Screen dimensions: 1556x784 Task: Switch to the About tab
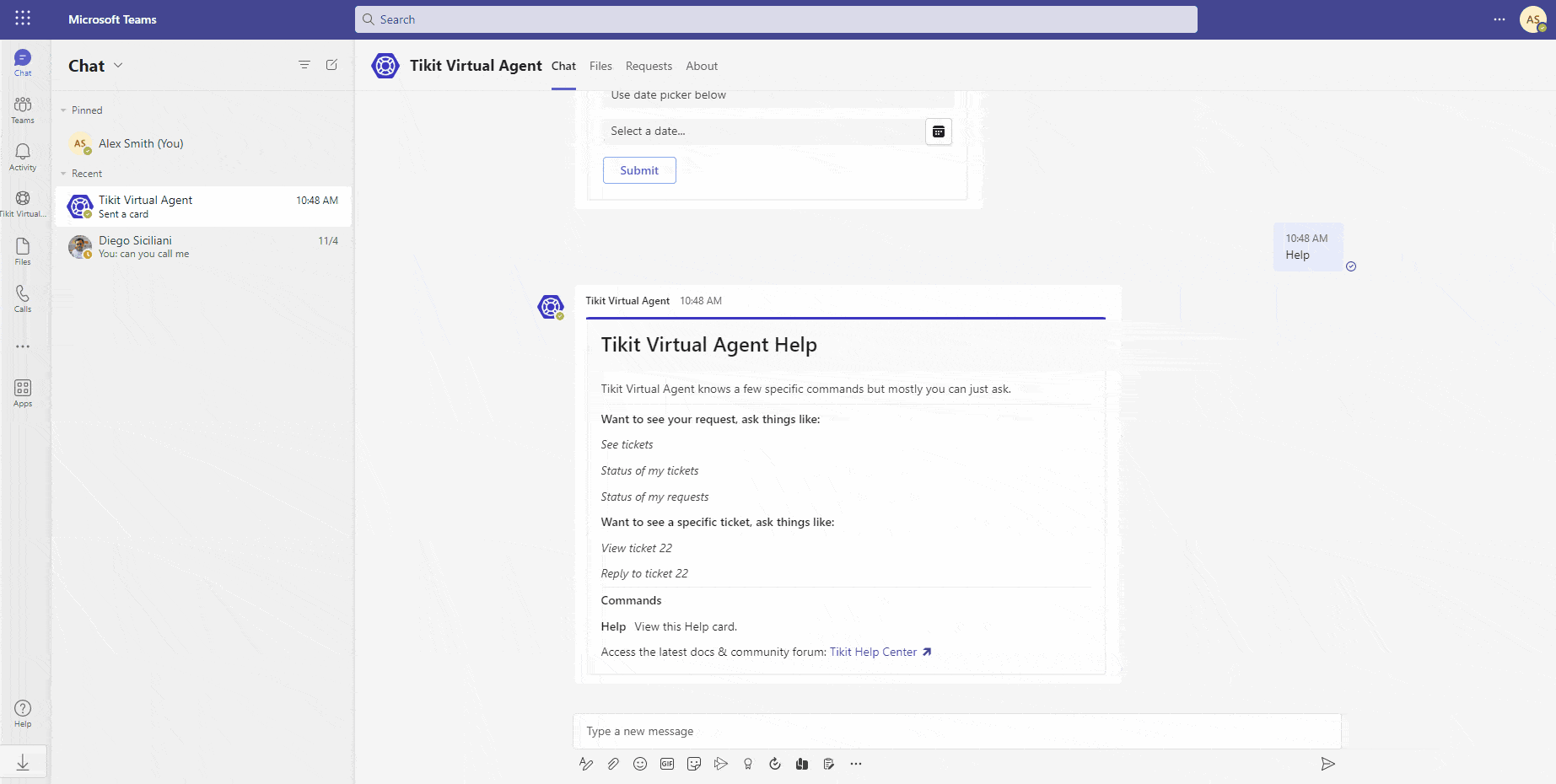click(x=702, y=66)
